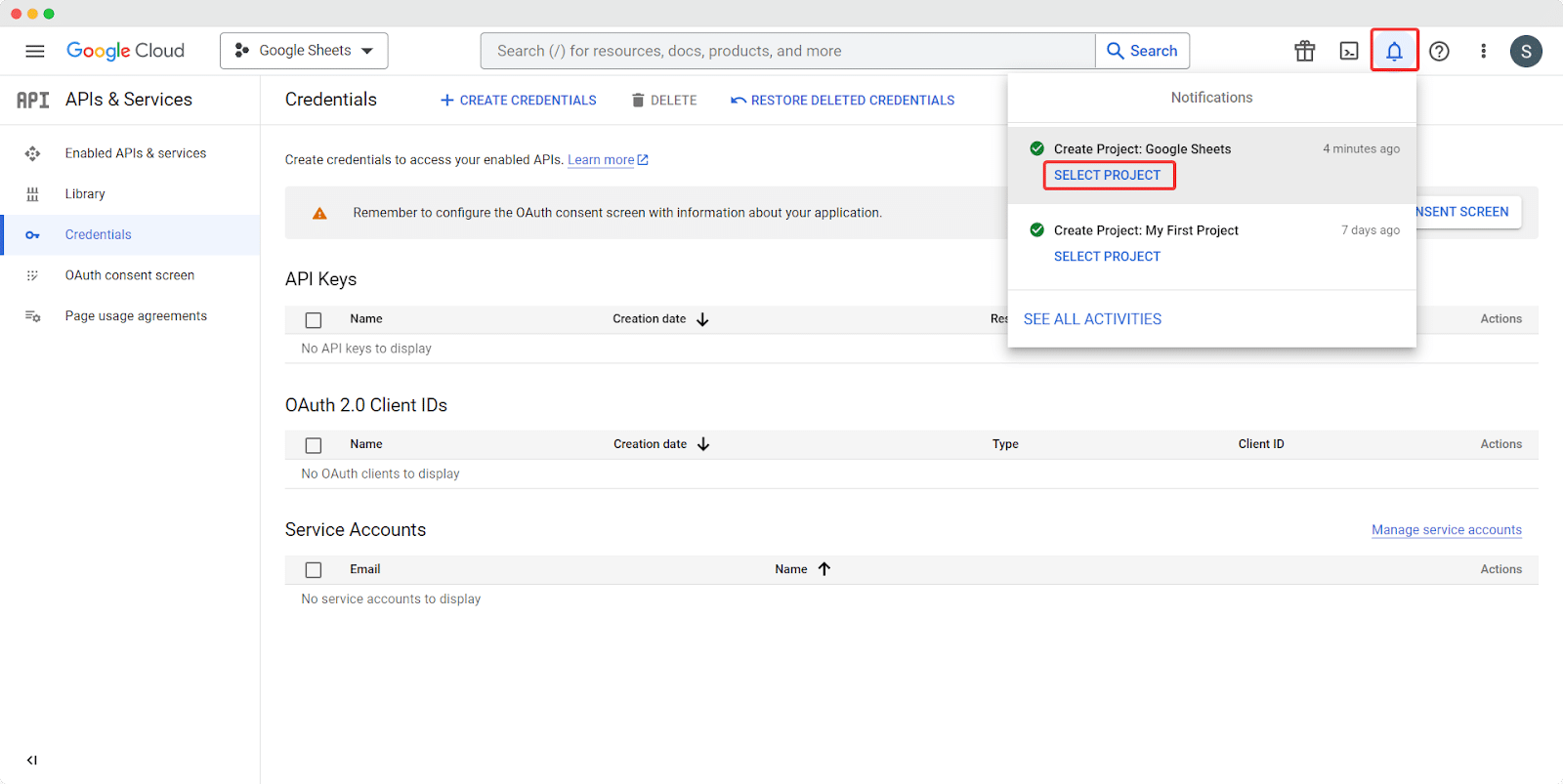Sort API Keys by Creation date arrow

click(x=702, y=319)
